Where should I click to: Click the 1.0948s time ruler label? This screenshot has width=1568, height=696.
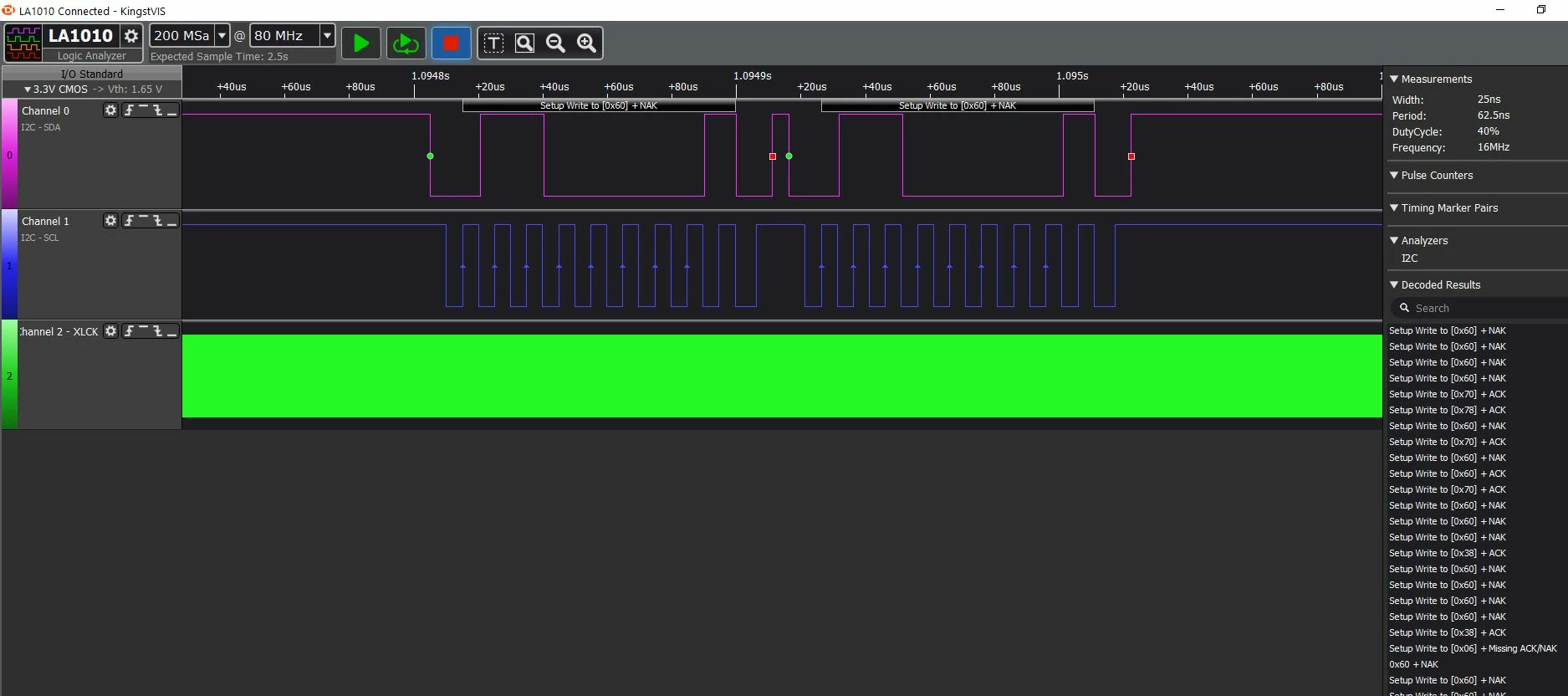(430, 75)
